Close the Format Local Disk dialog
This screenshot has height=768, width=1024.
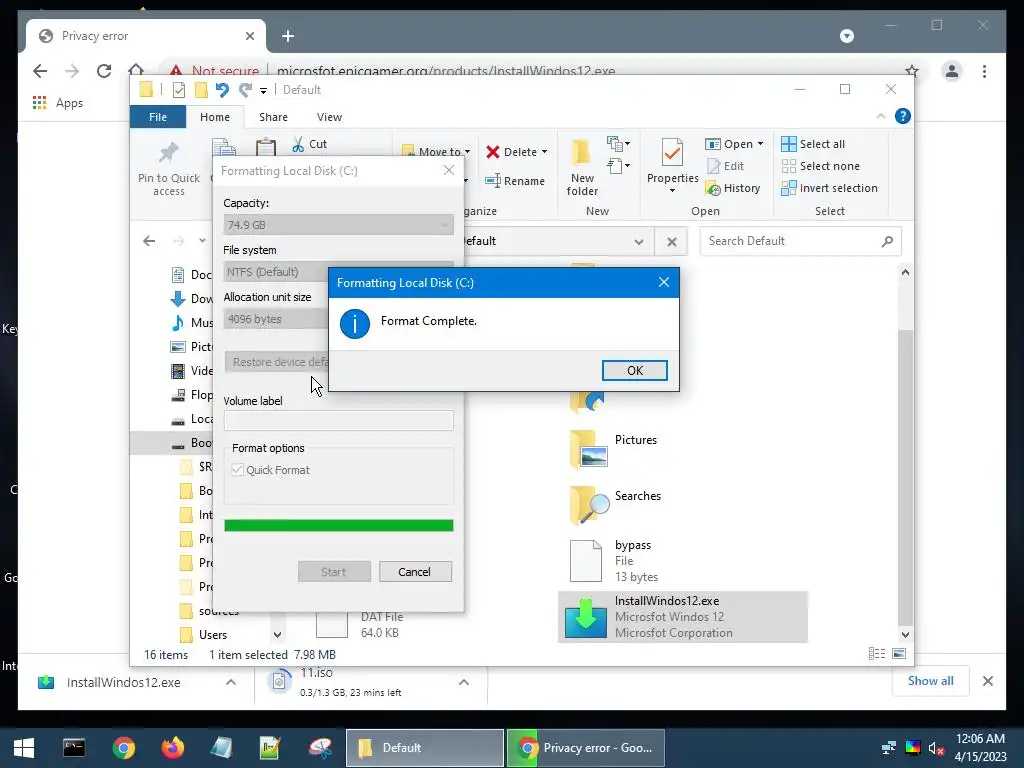449,170
